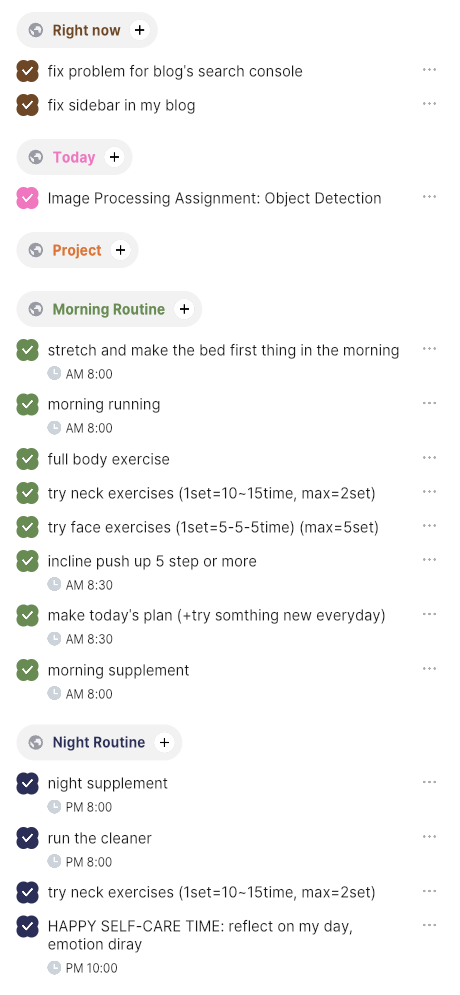Viewport: 460px width, 995px height.
Task: Open options menu for HAPPY SELF-CARE TIME task
Action: tap(430, 925)
